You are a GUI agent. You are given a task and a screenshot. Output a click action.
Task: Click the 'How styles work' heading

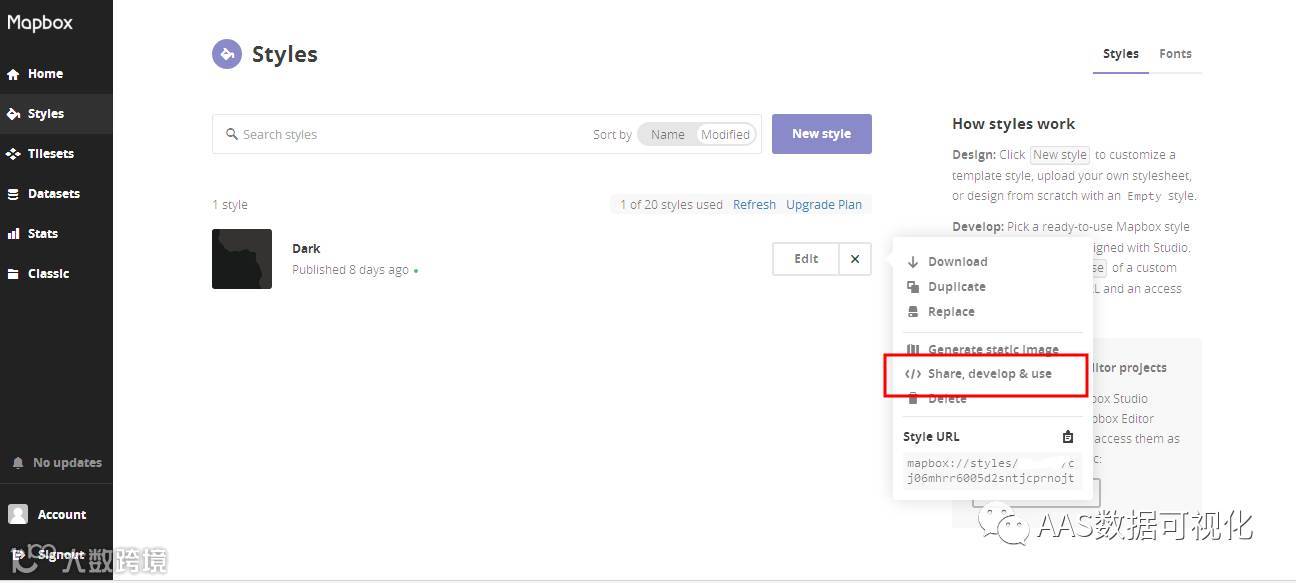coord(1013,124)
